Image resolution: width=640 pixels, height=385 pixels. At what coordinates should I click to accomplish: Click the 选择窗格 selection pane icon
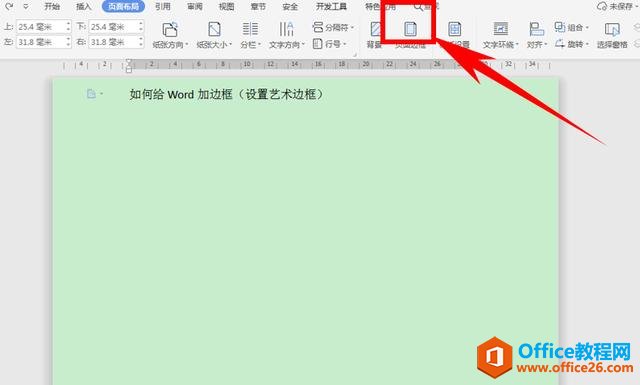pyautogui.click(x=612, y=29)
